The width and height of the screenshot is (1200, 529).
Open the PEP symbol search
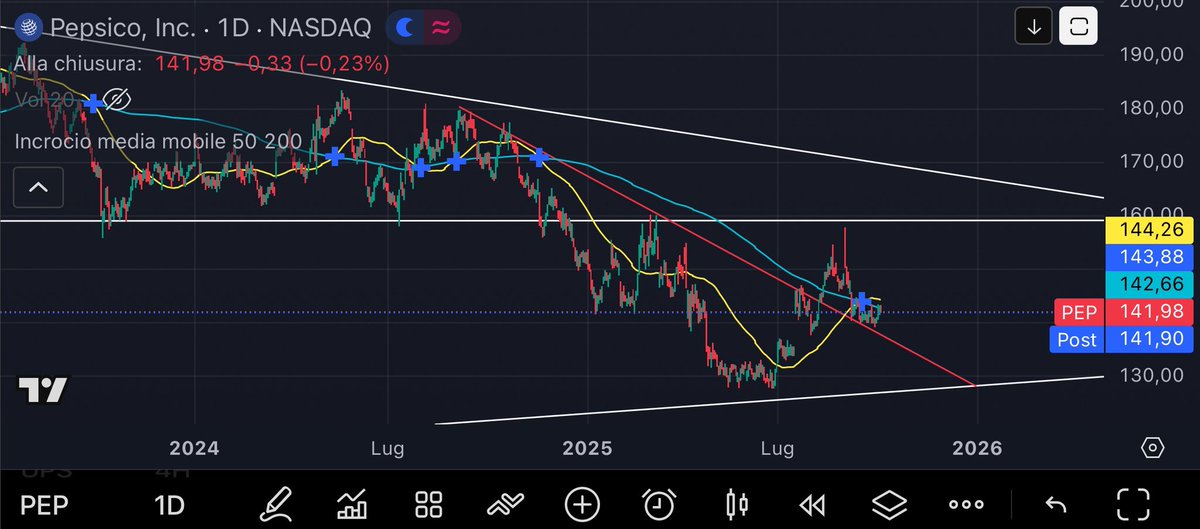coord(44,504)
